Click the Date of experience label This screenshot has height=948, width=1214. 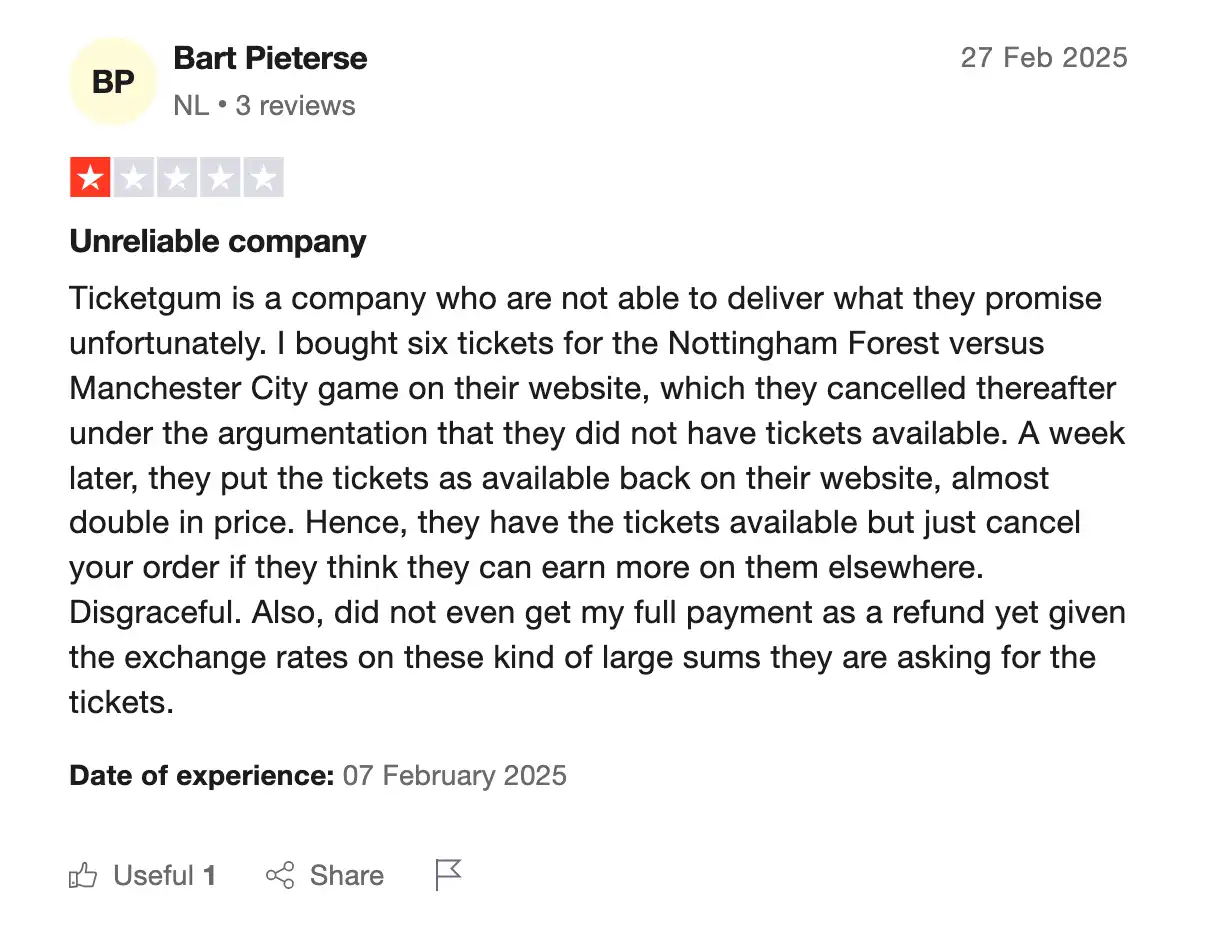[200, 775]
